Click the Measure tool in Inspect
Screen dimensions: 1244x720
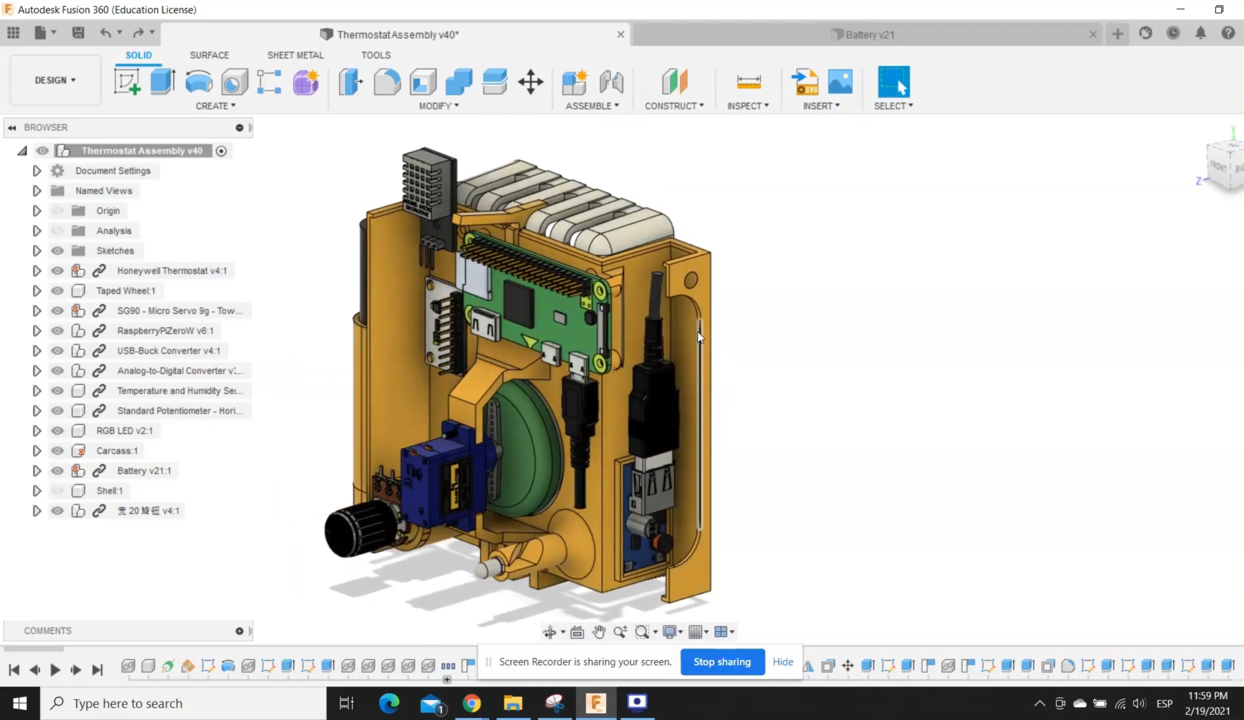pyautogui.click(x=748, y=82)
